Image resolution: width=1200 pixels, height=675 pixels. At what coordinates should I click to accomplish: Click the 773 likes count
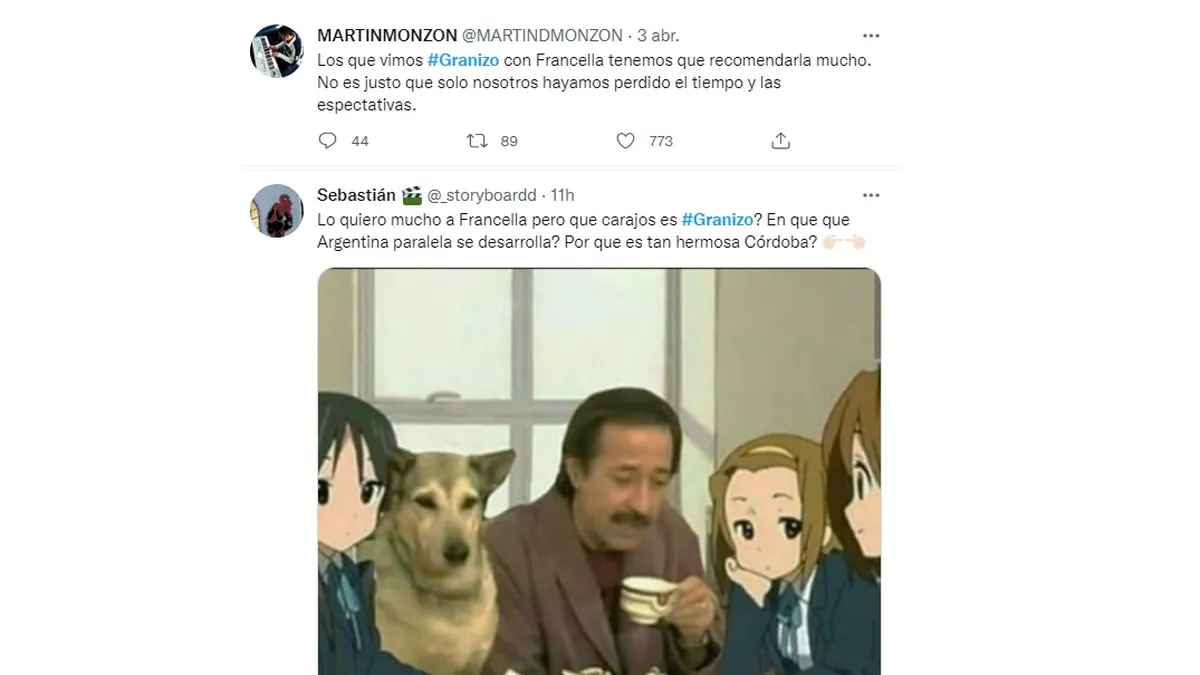[661, 141]
